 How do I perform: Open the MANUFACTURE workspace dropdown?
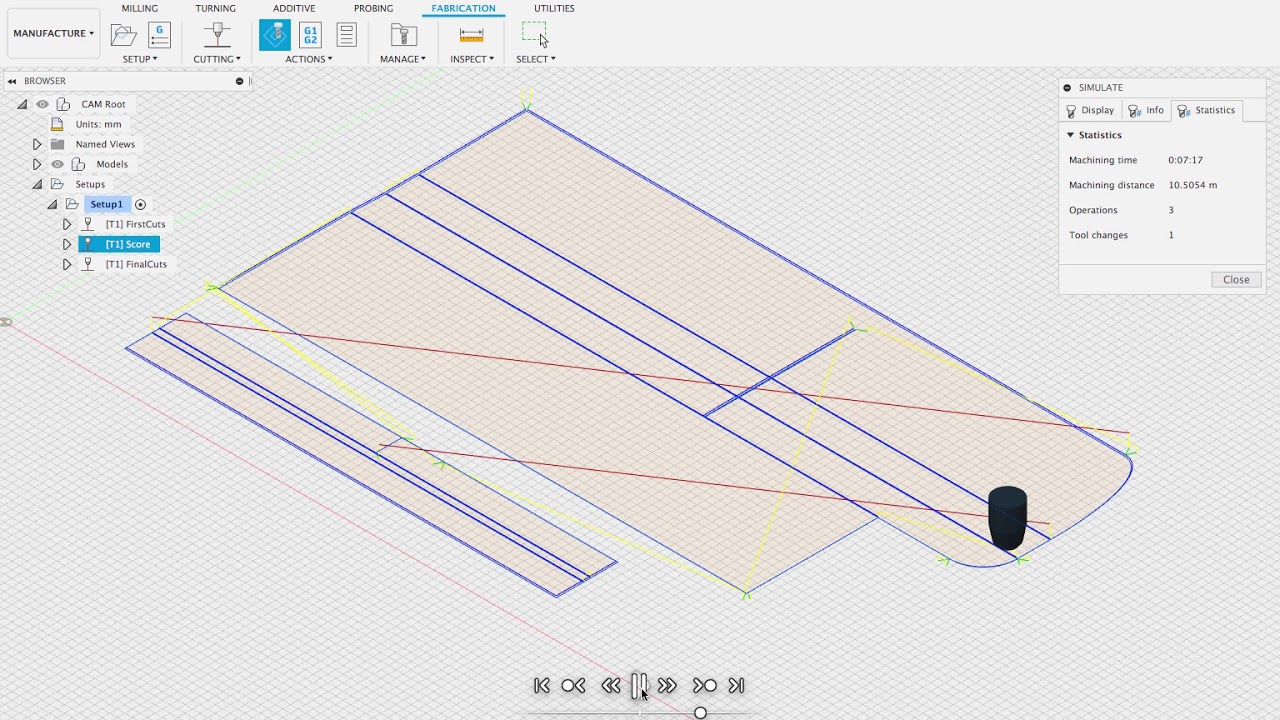click(53, 33)
